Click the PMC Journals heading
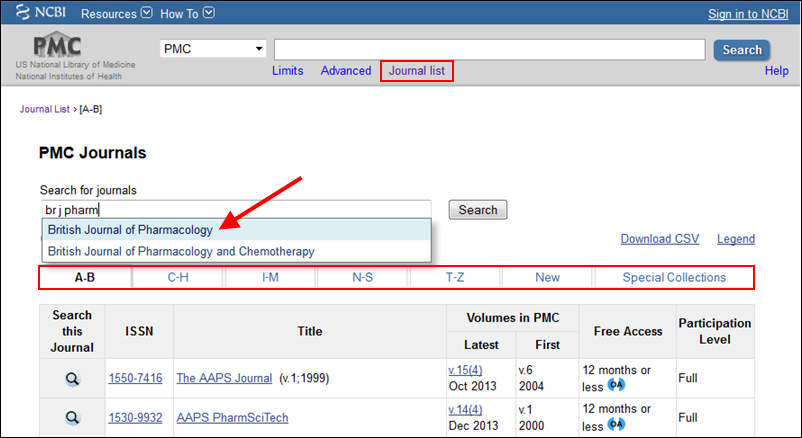Screen dimensions: 802x438 [x=93, y=152]
